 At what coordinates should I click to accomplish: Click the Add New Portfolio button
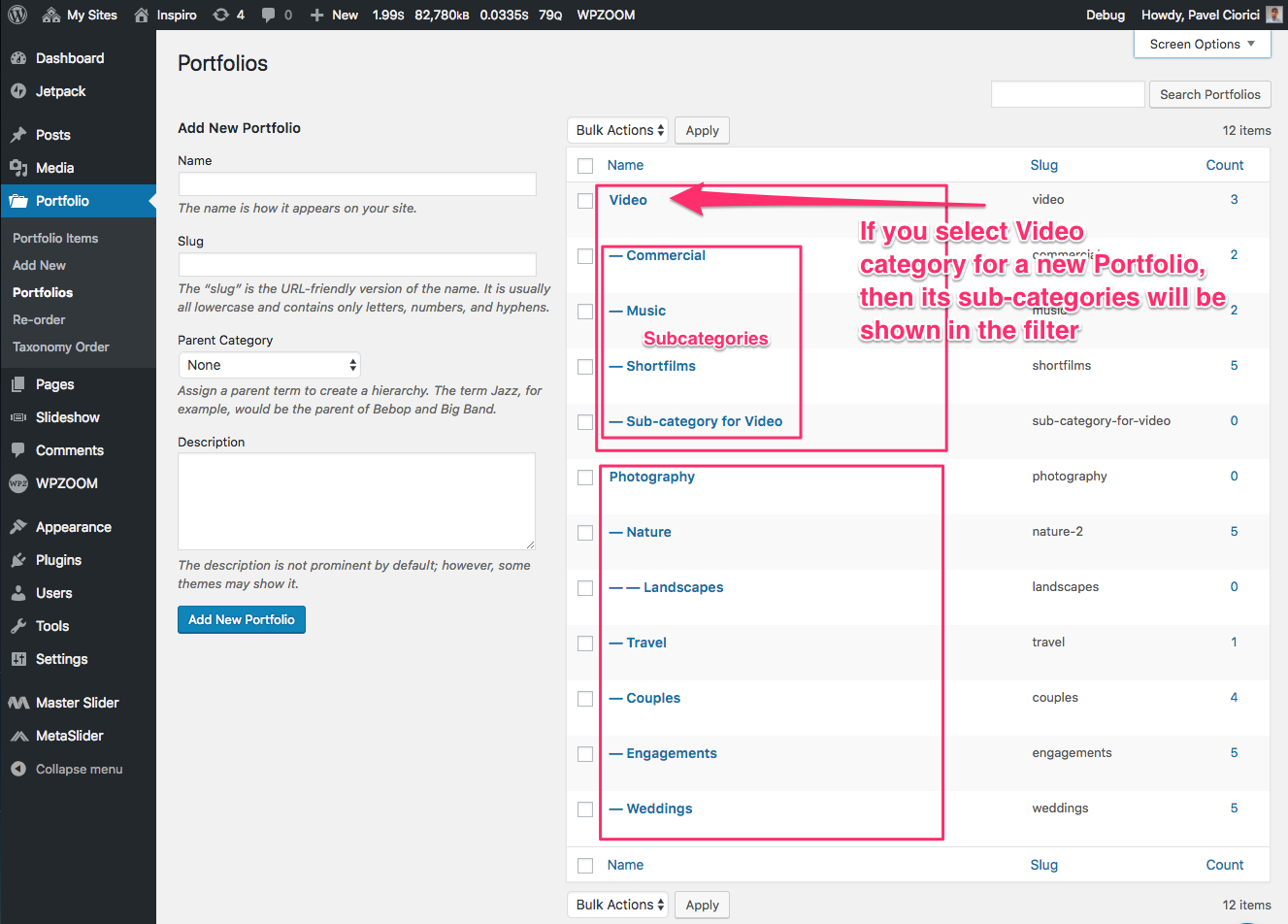242,619
